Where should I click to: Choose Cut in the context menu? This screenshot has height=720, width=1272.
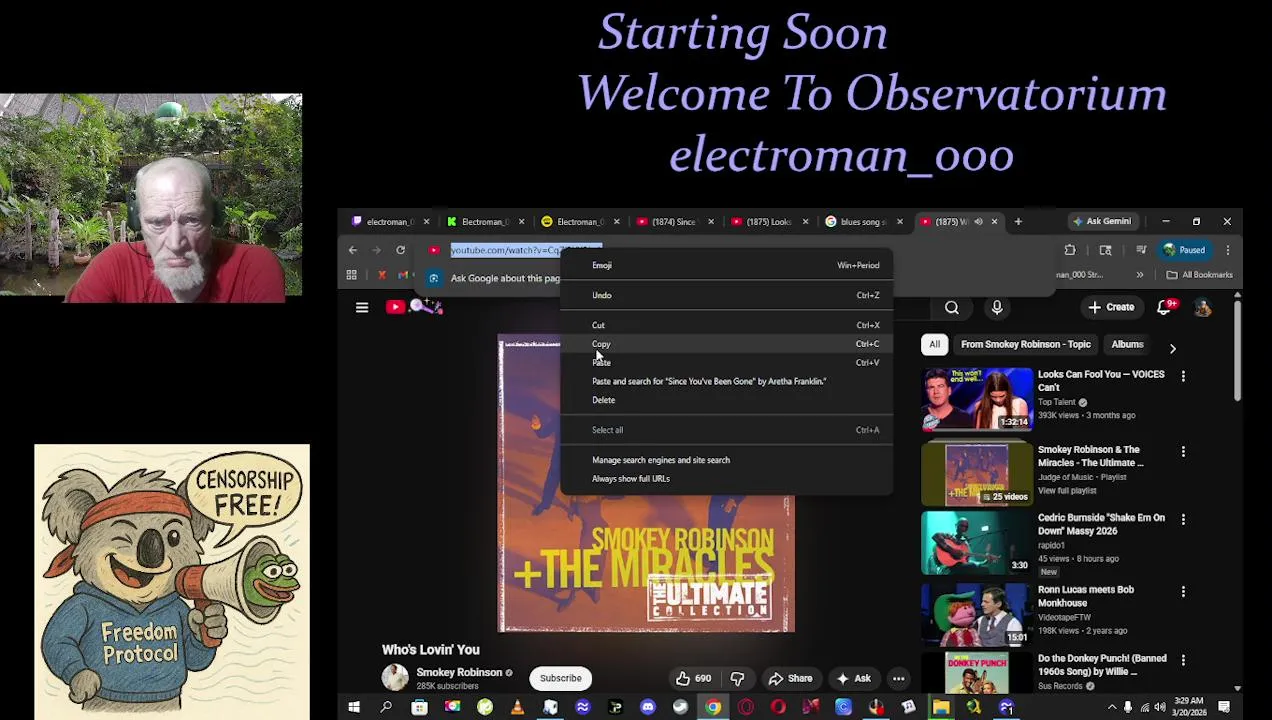[x=726, y=325]
